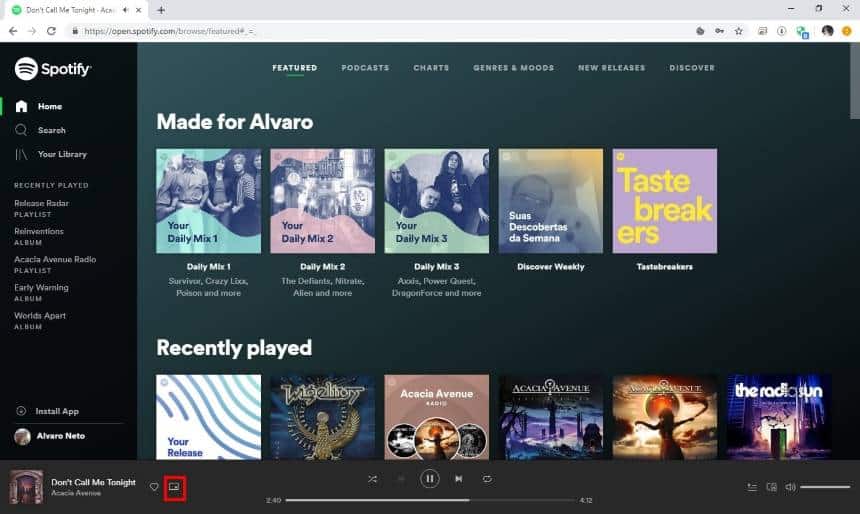The image size is (860, 514).
Task: Click the Spotify logo in the sidebar
Action: tap(53, 69)
